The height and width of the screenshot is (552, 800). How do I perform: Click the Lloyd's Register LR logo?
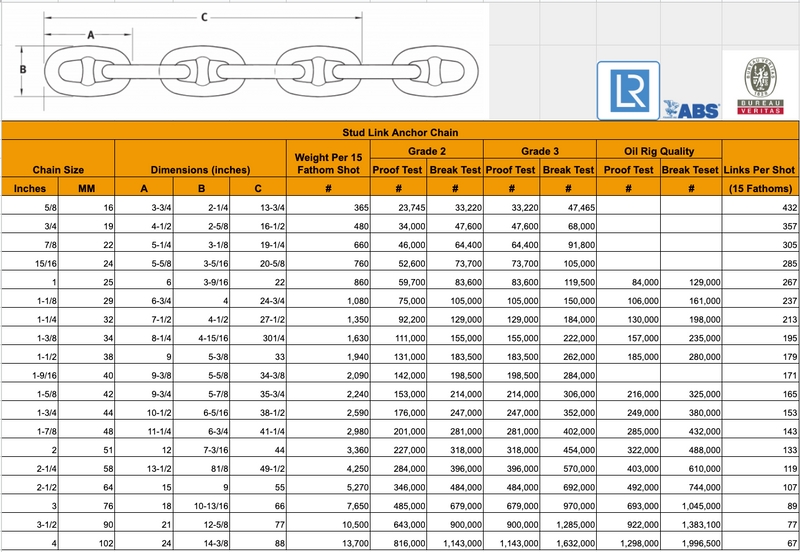click(628, 90)
